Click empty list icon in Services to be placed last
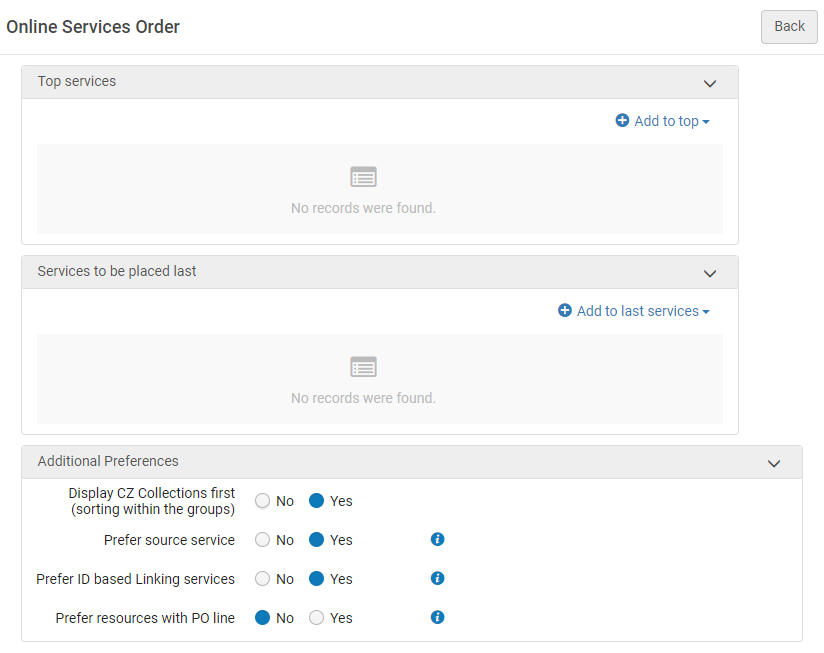 363,368
